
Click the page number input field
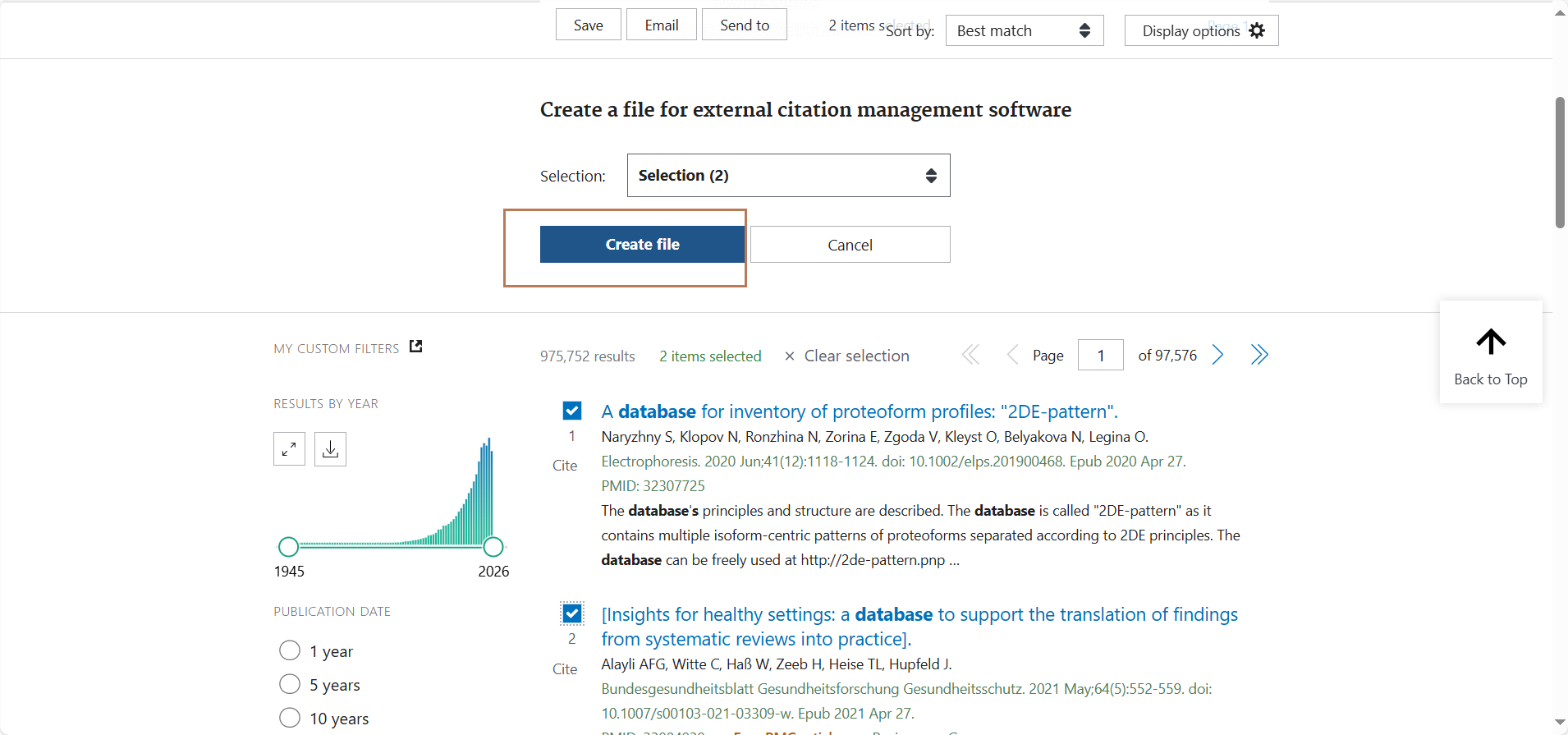point(1100,355)
